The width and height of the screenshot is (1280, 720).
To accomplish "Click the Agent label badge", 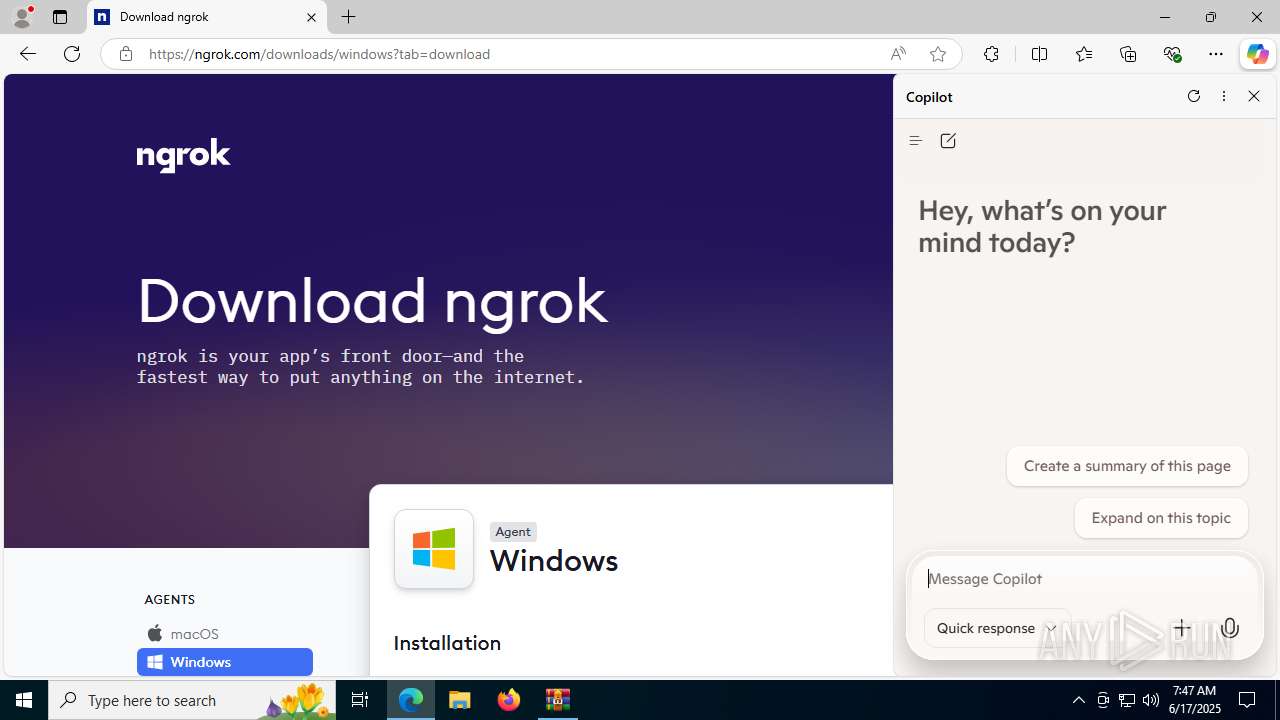I will [x=513, y=532].
